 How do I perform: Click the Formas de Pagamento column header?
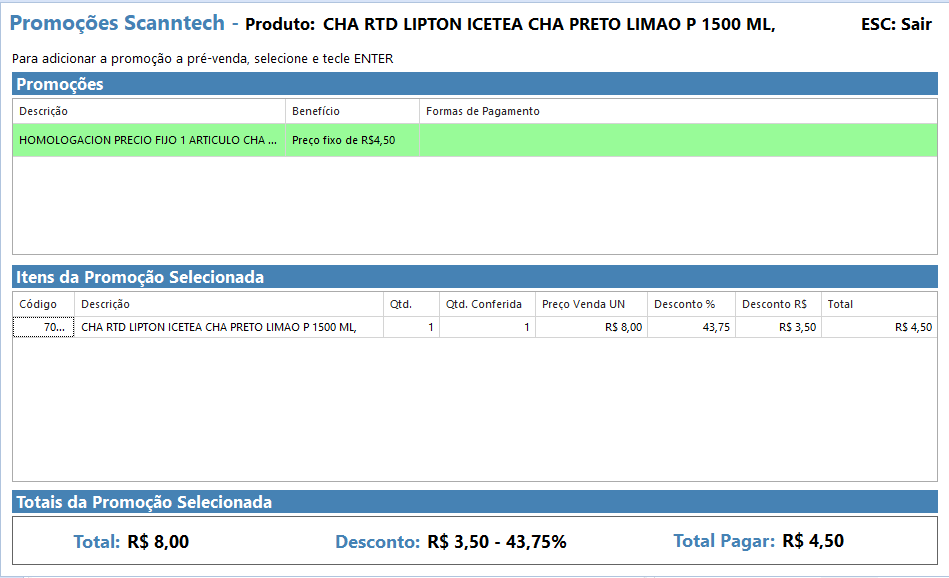tap(482, 111)
